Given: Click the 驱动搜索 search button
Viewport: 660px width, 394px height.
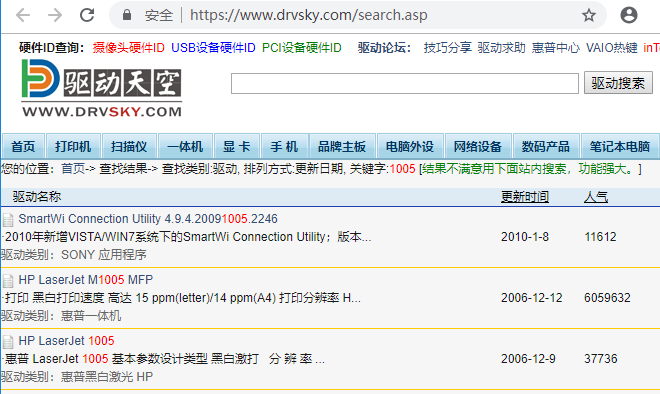Looking at the screenshot, I should click(618, 83).
